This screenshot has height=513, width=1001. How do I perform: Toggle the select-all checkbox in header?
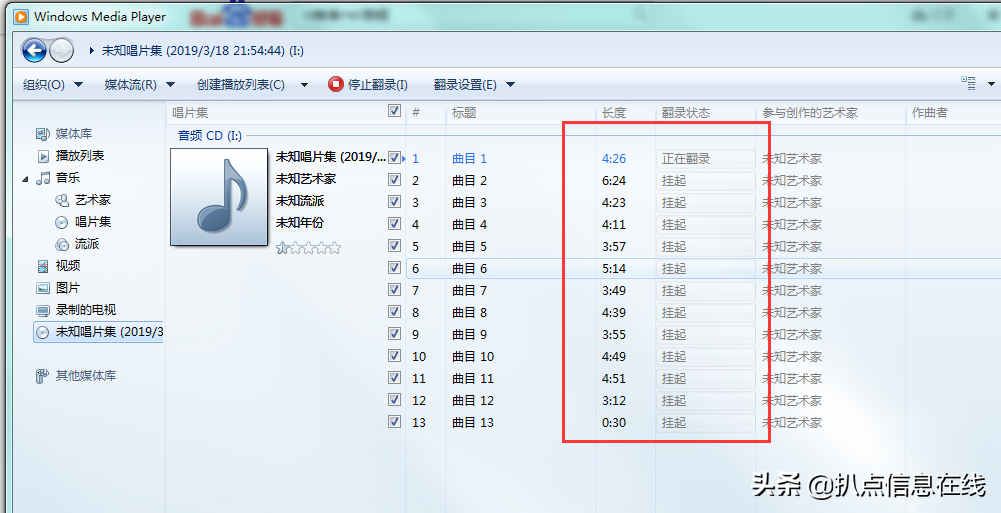(x=395, y=111)
